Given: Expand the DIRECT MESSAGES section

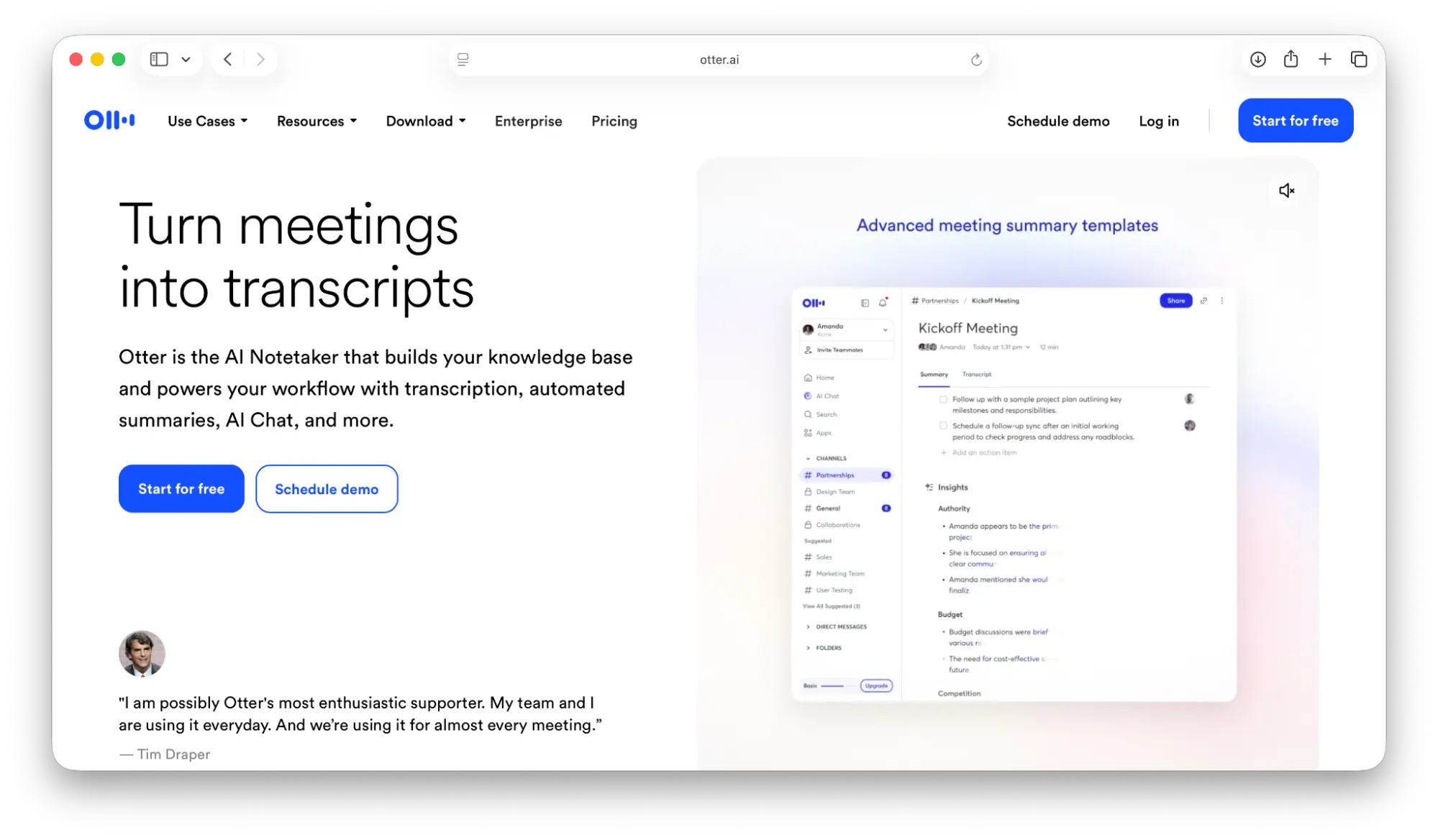Looking at the screenshot, I should [x=808, y=626].
